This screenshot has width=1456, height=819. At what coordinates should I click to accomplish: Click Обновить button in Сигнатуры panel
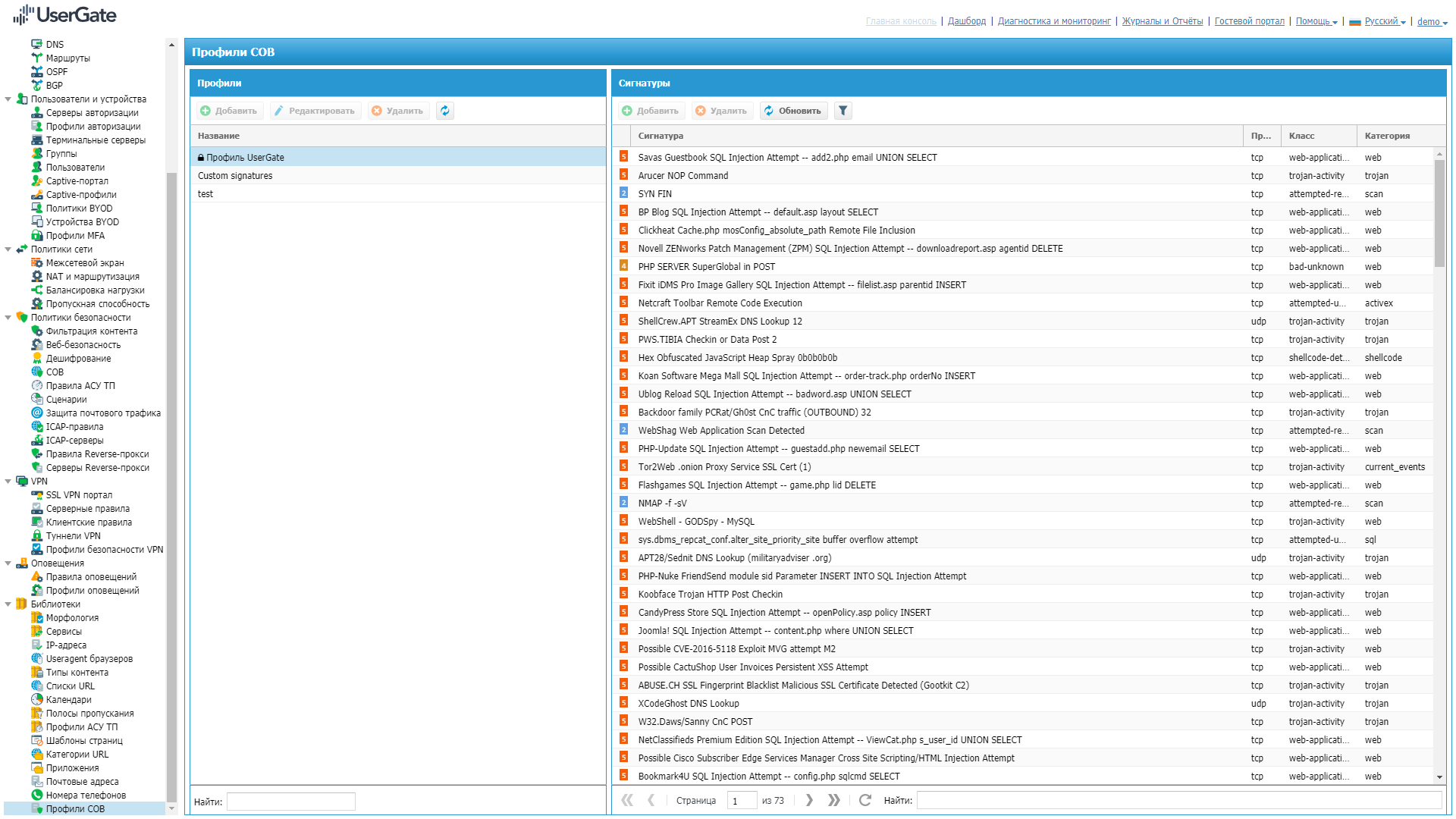pos(792,111)
